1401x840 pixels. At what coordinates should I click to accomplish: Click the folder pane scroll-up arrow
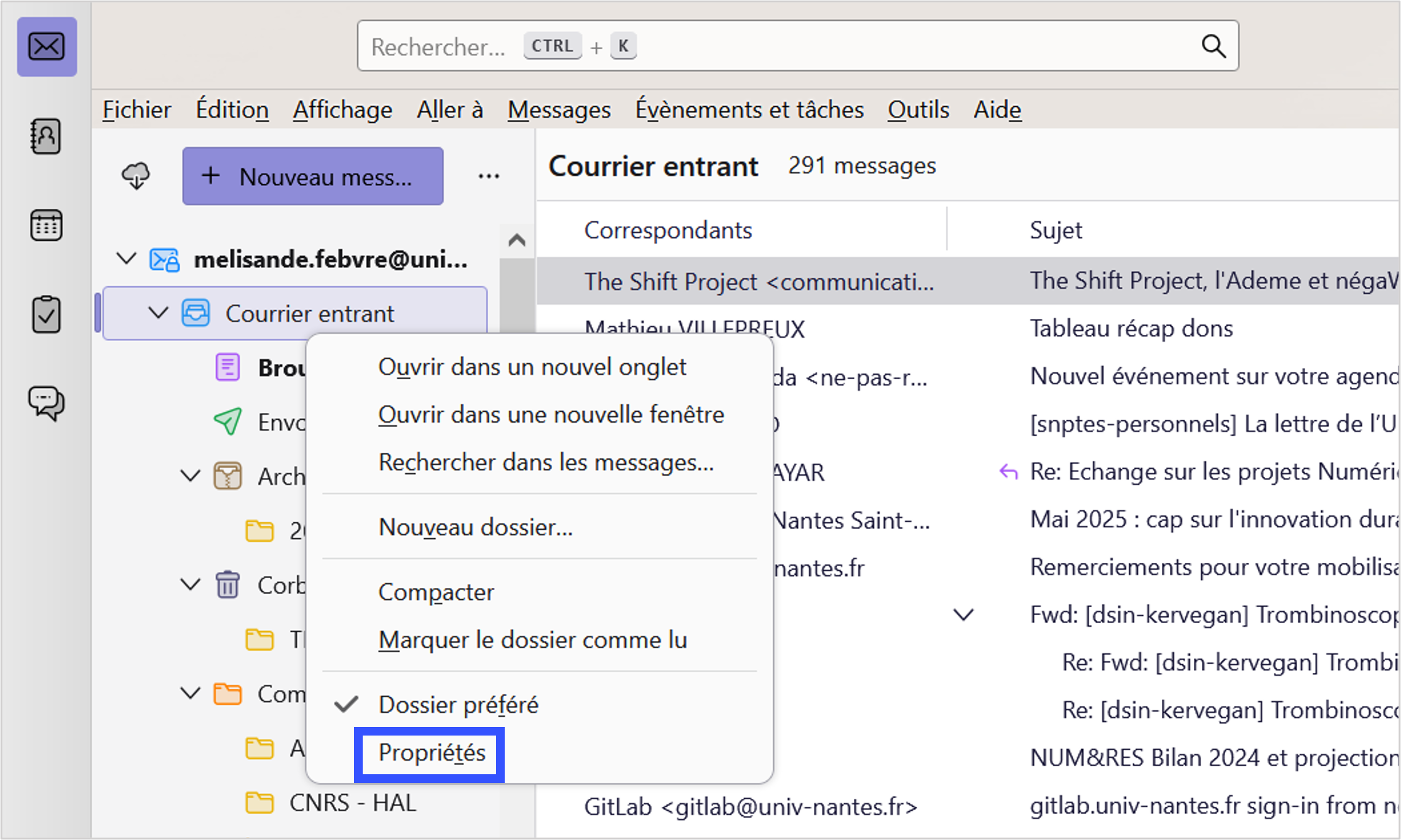pyautogui.click(x=516, y=240)
